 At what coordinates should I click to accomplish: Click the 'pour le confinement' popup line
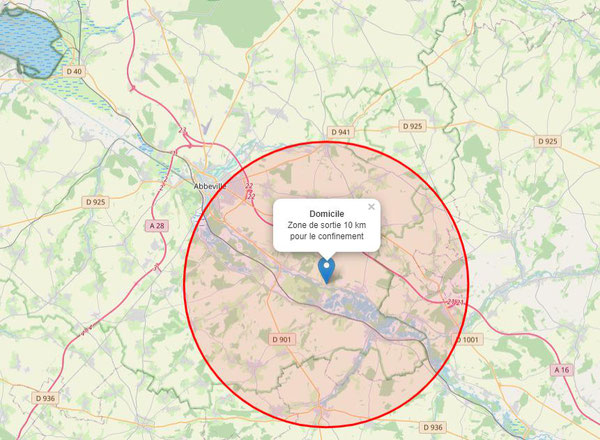tap(326, 236)
